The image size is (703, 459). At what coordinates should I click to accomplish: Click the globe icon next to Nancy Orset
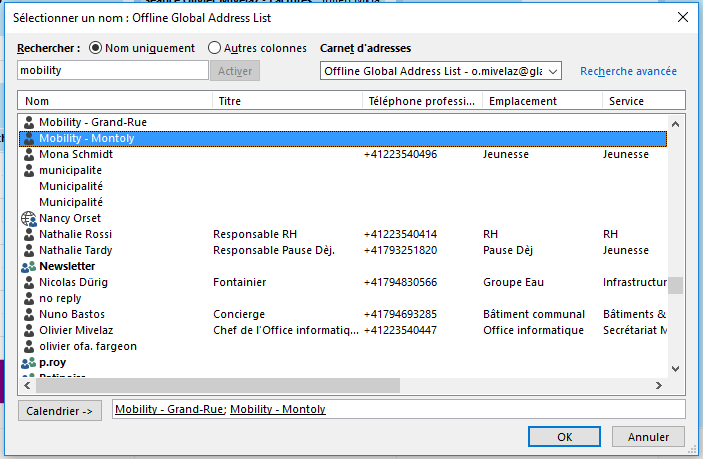click(28, 218)
